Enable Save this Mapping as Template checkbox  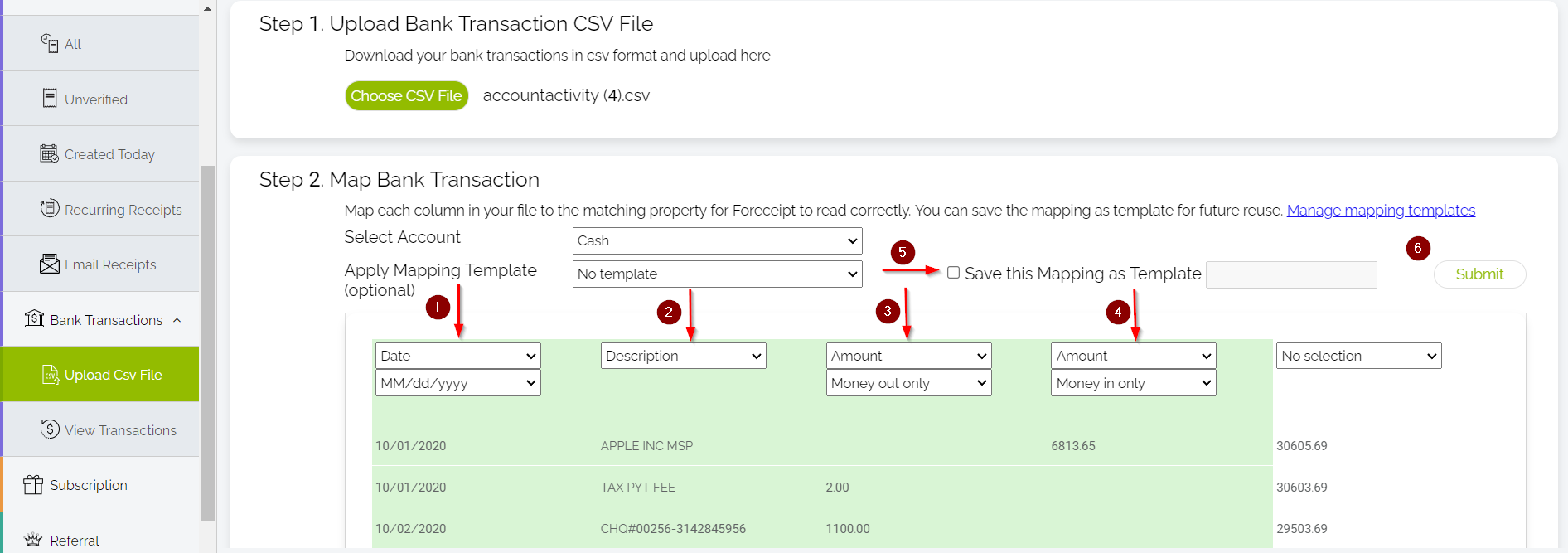(x=953, y=273)
